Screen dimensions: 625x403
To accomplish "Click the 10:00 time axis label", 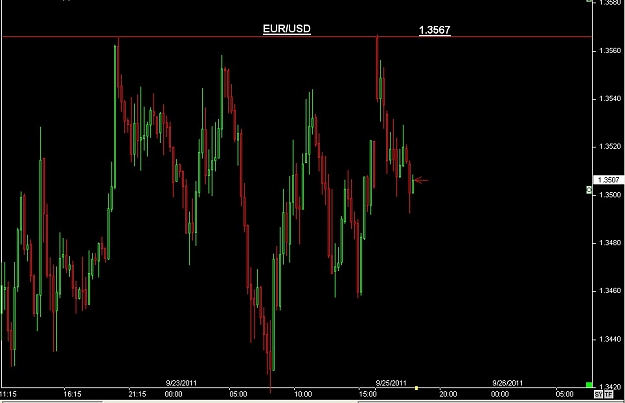I will [303, 394].
